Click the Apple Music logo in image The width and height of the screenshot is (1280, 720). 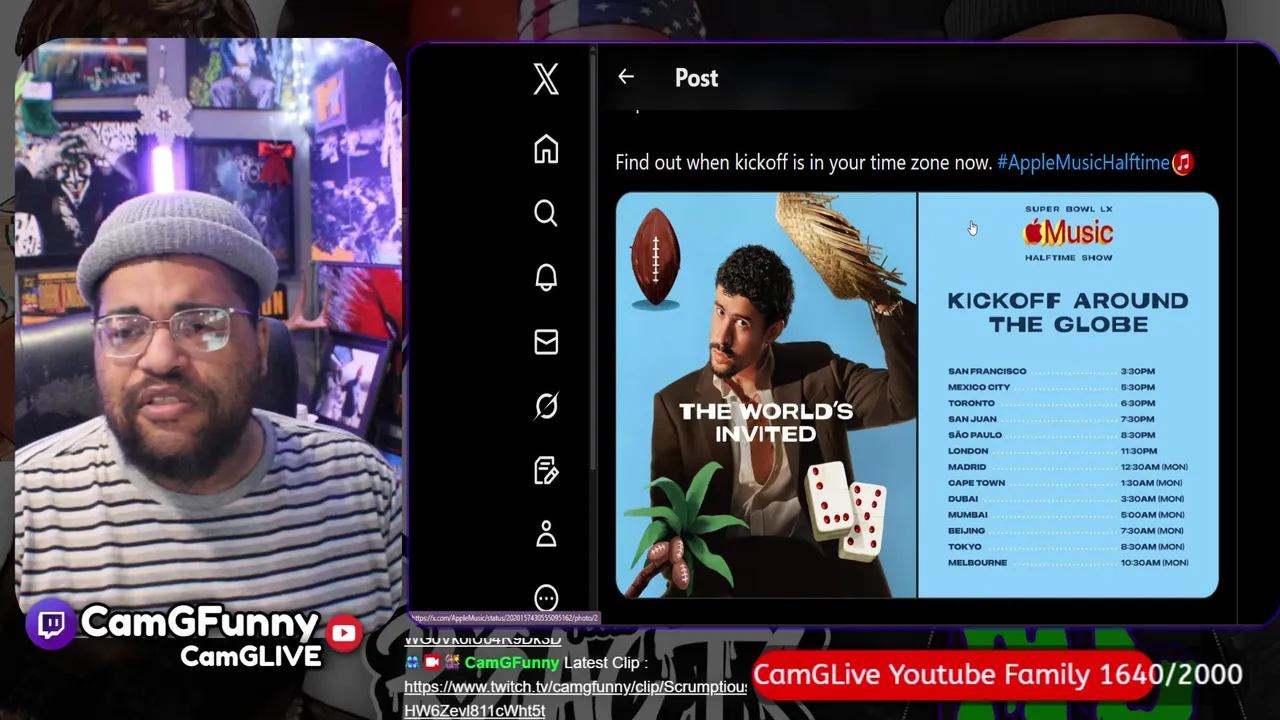(1068, 233)
